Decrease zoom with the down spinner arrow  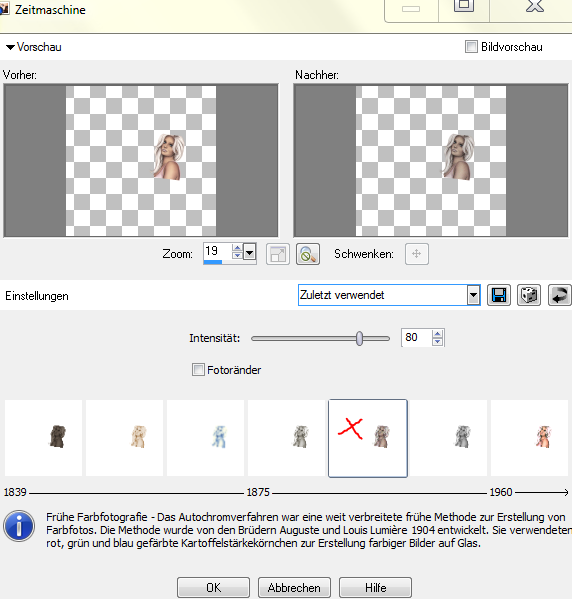pos(237,255)
